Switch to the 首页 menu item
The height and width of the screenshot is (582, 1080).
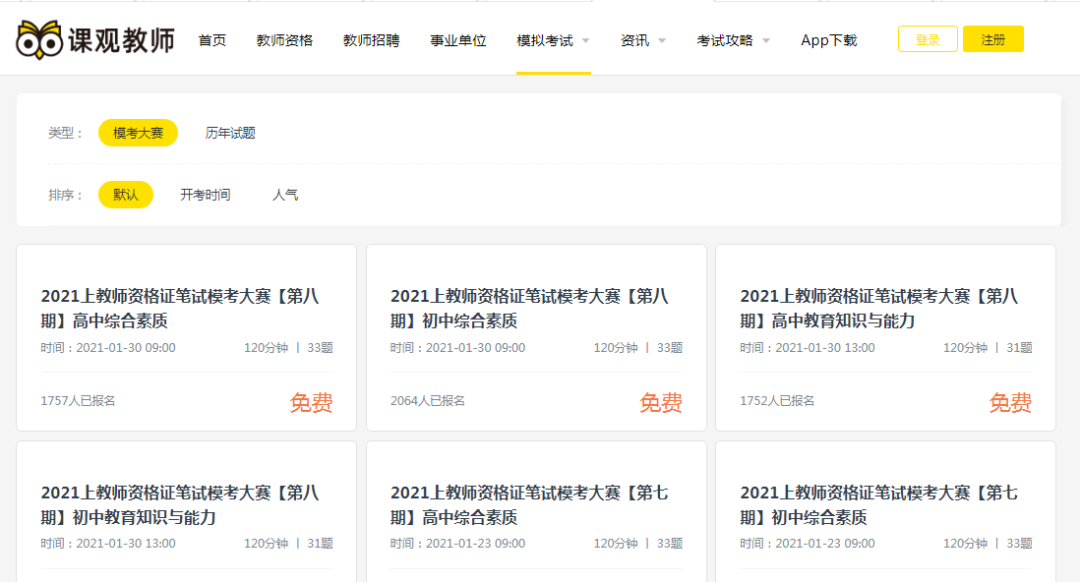tap(211, 40)
